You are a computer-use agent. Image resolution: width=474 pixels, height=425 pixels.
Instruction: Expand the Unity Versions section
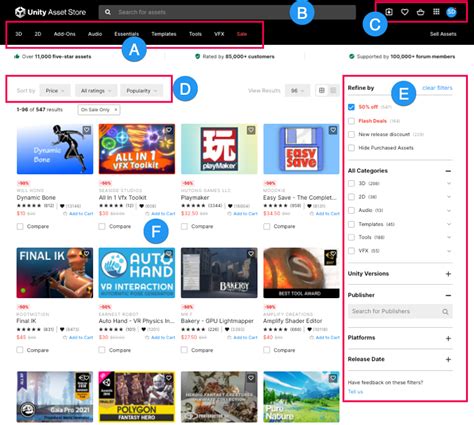(x=448, y=274)
